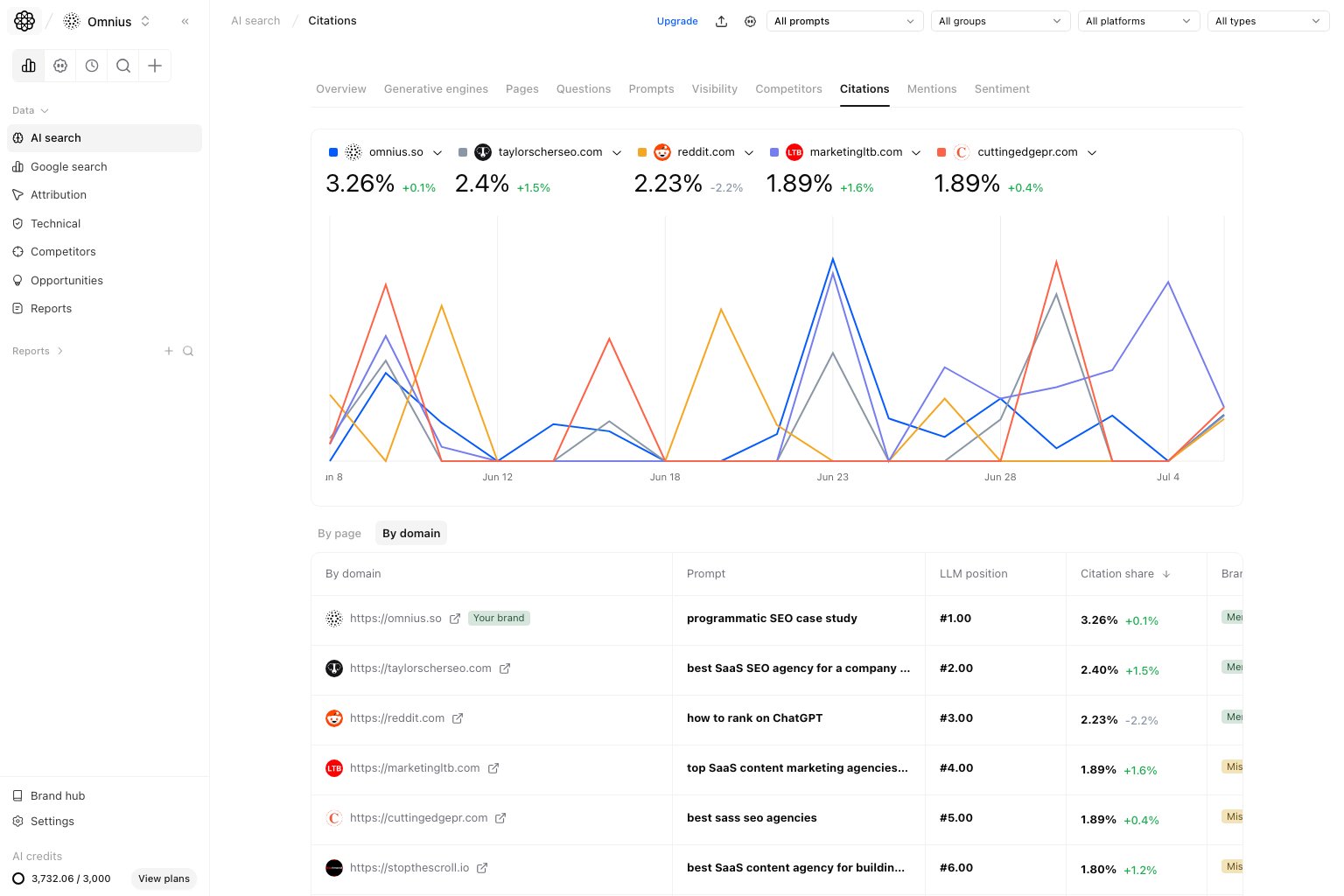Toggle table view to By page
Screen dimensions: 1344x896
339,534
